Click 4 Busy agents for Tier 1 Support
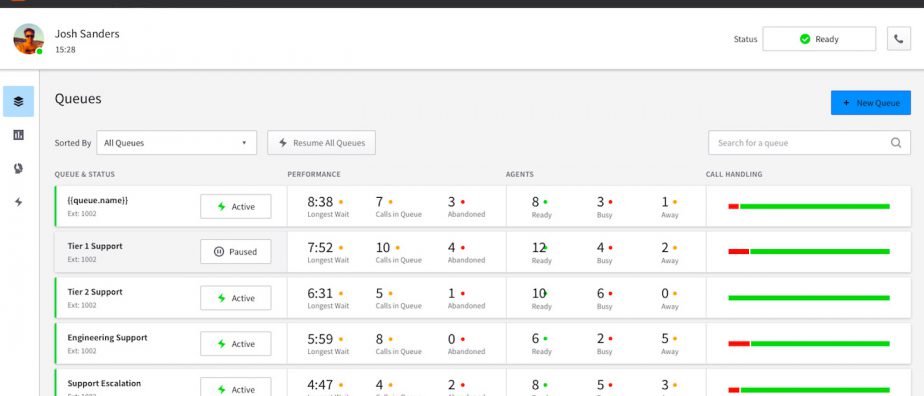 pos(600,248)
